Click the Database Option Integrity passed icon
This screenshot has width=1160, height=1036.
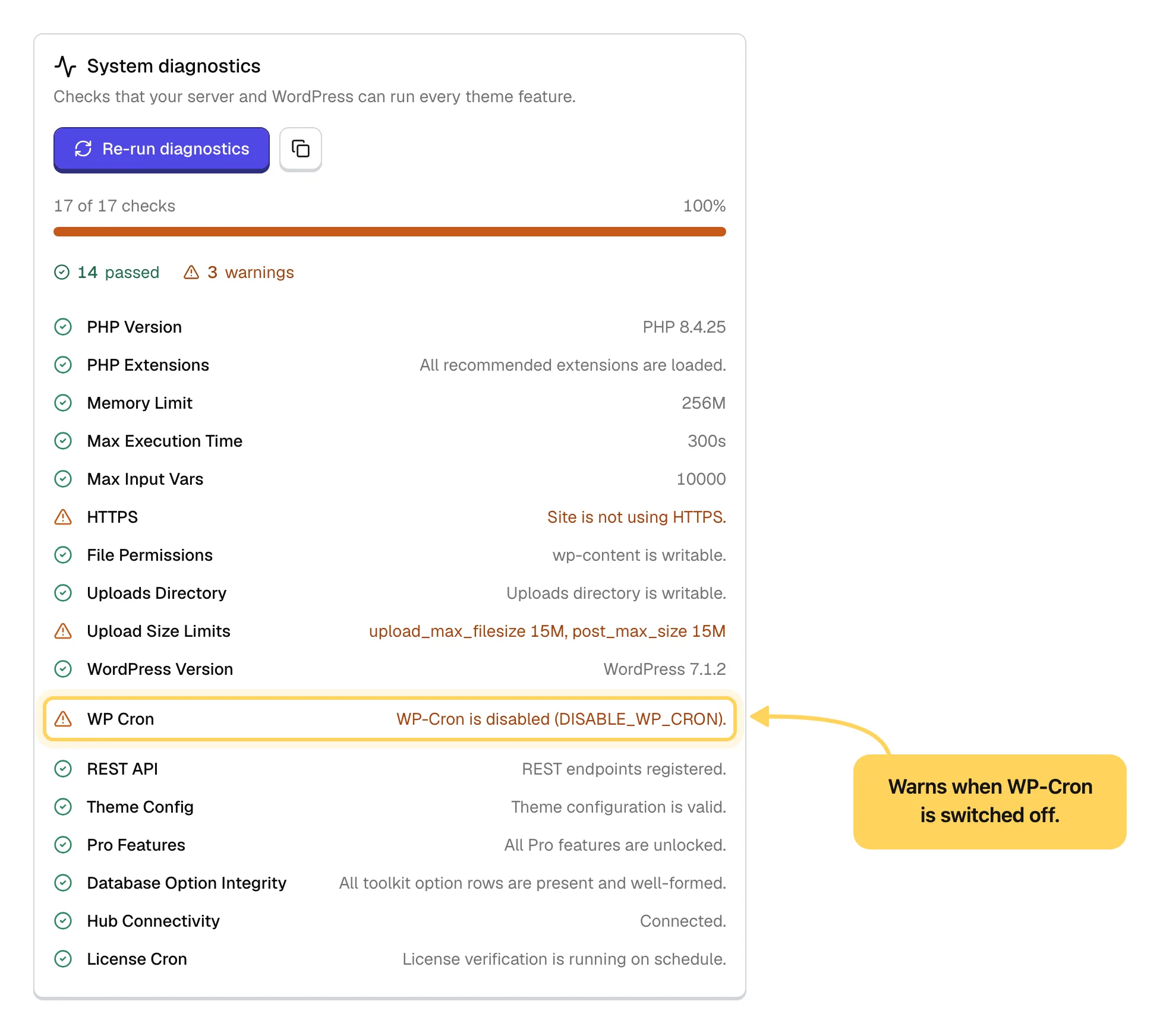[x=63, y=883]
